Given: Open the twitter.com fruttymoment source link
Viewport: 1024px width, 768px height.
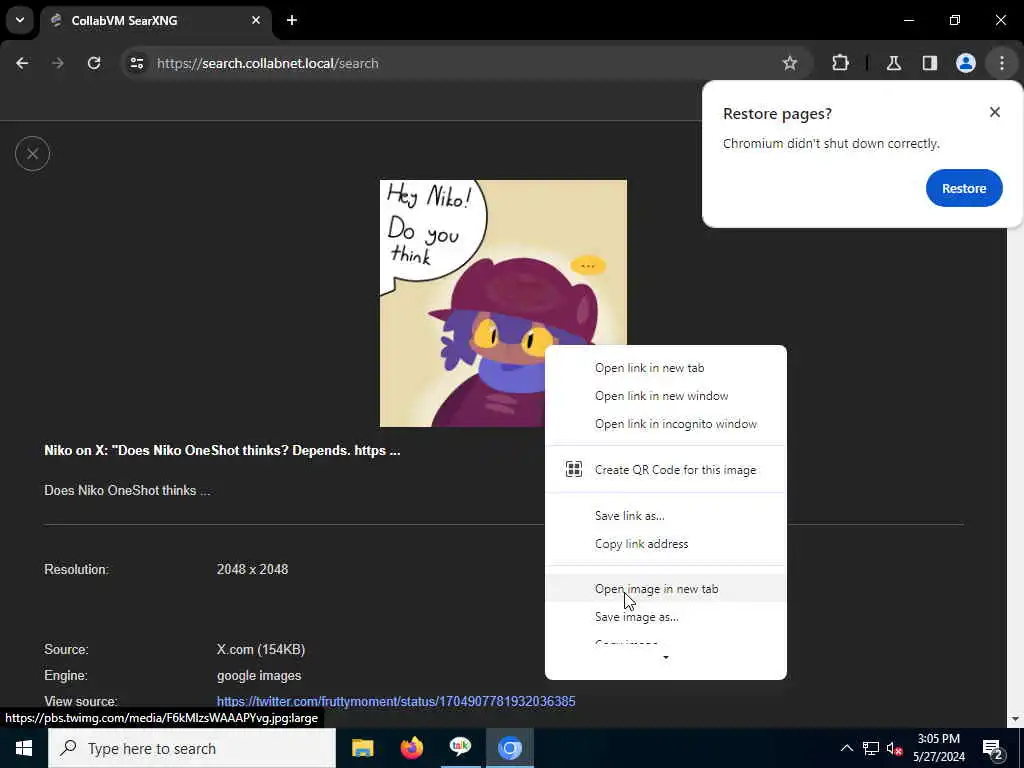Looking at the screenshot, I should [396, 701].
